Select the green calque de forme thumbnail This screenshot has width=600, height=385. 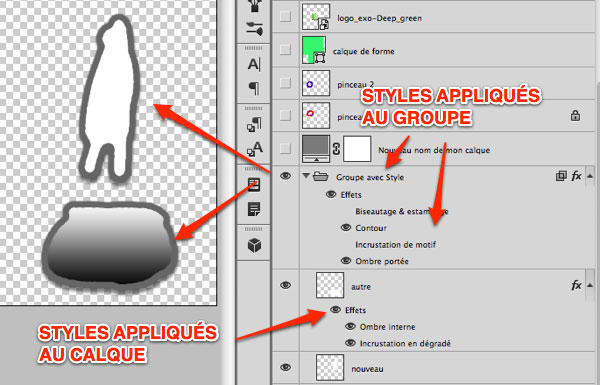(314, 50)
